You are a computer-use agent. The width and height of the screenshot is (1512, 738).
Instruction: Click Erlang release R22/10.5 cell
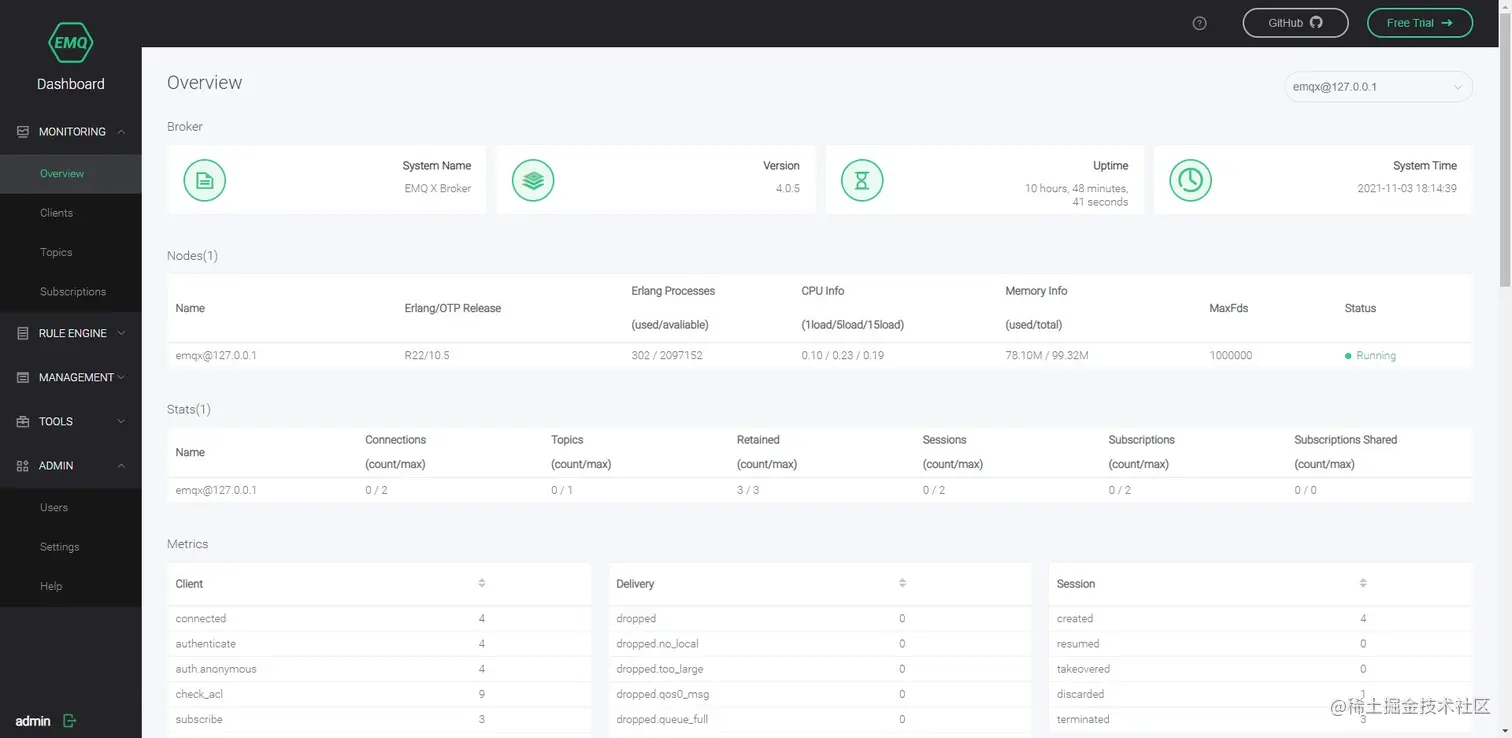427,356
